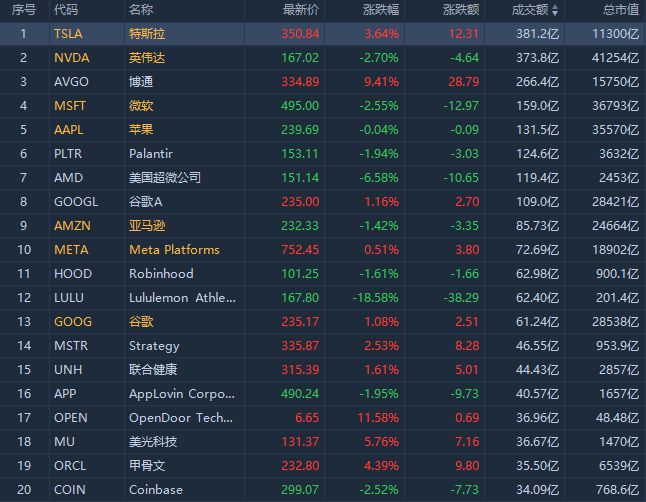Screen dimensions: 646x502
Task: Select the ORCL ticker code
Action: 70,466
